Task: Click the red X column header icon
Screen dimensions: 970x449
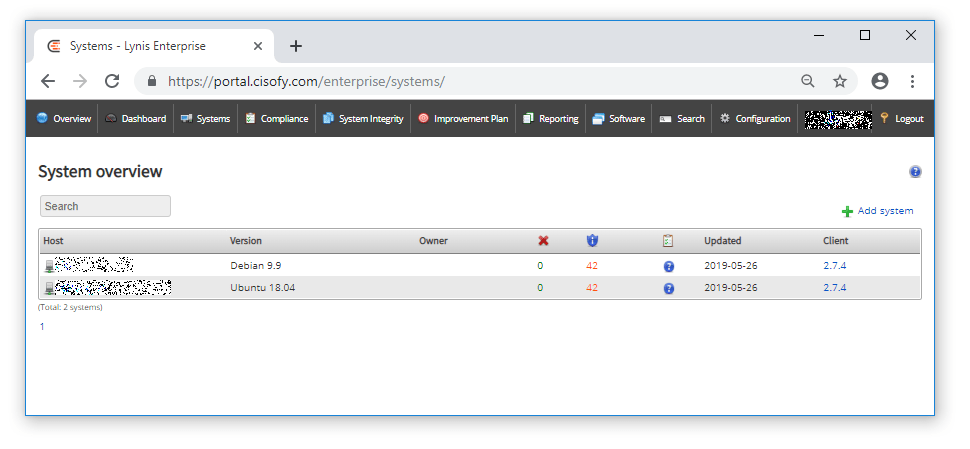Action: click(x=543, y=241)
